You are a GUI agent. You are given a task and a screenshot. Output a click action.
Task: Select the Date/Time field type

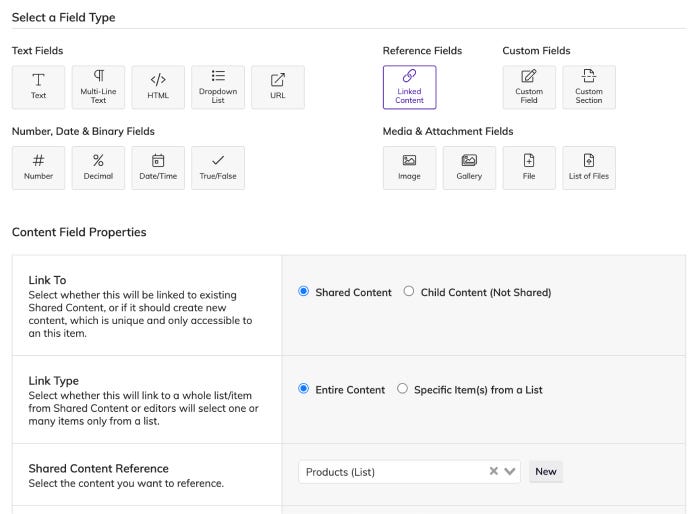[158, 168]
